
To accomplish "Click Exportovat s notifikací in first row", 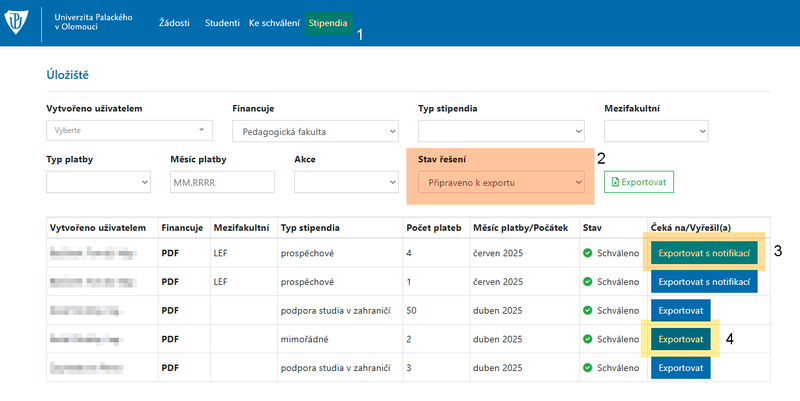I will coord(704,254).
